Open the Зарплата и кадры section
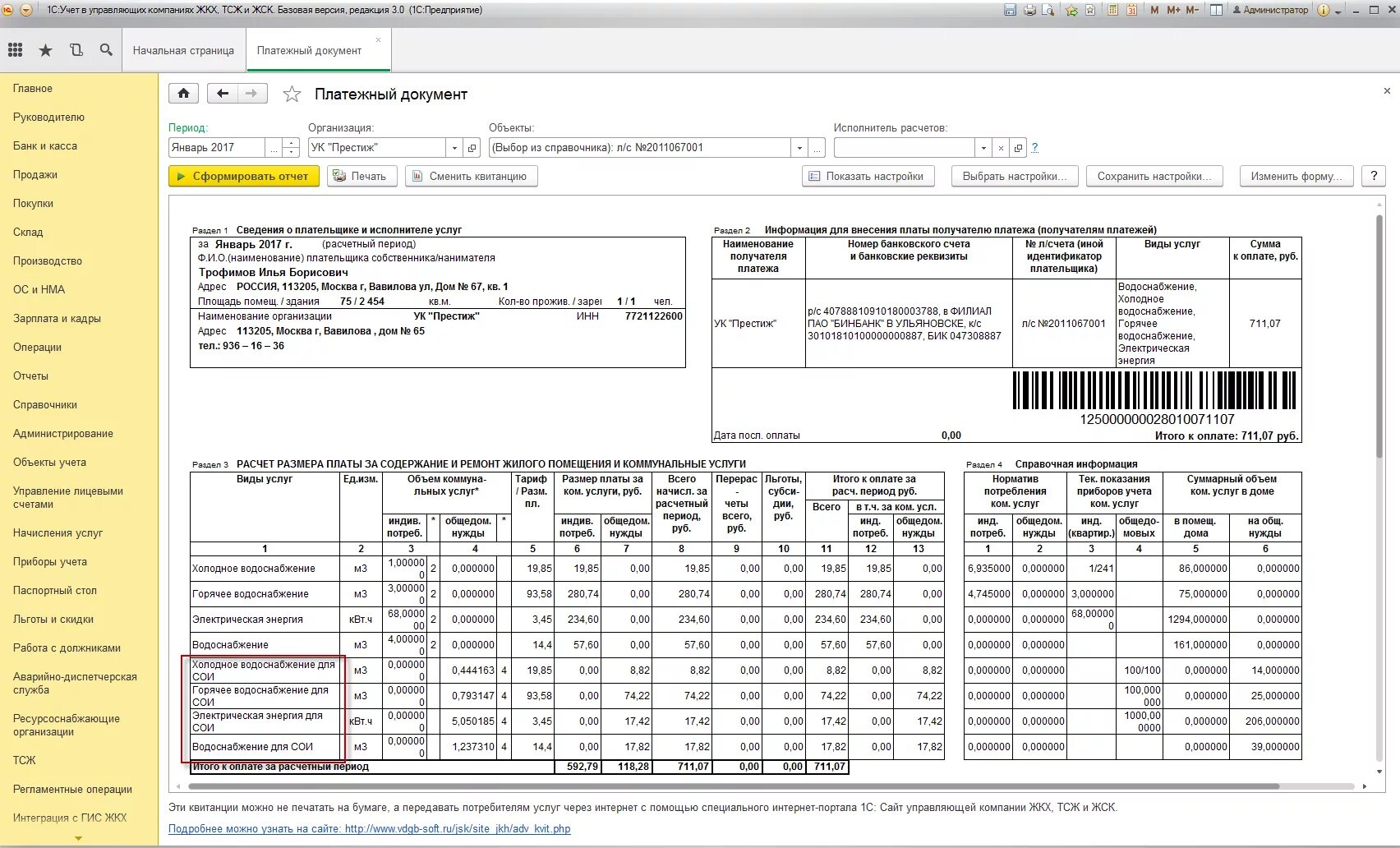 coord(57,318)
